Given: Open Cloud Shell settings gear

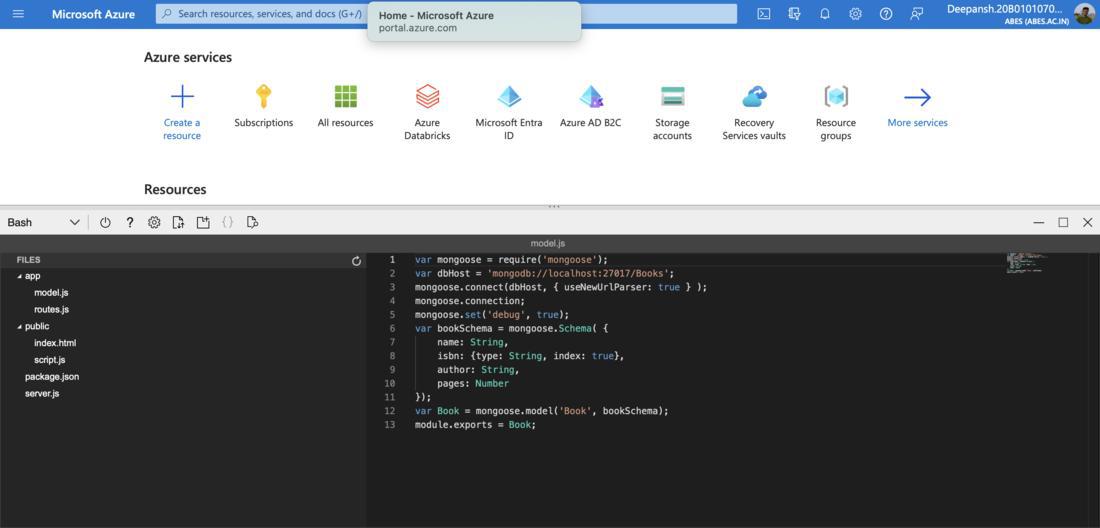Looking at the screenshot, I should pos(154,222).
